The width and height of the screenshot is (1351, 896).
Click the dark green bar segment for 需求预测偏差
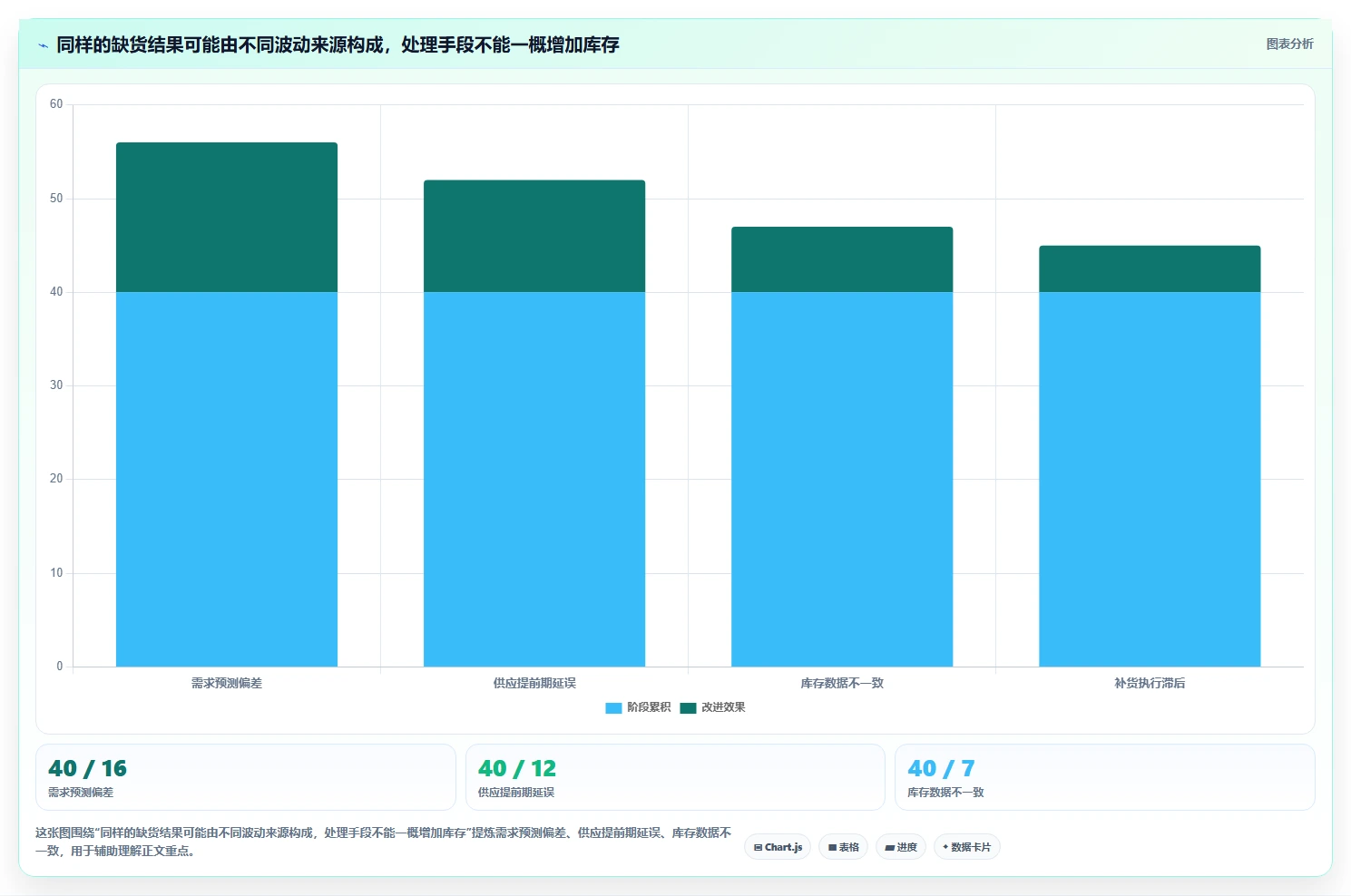click(227, 217)
